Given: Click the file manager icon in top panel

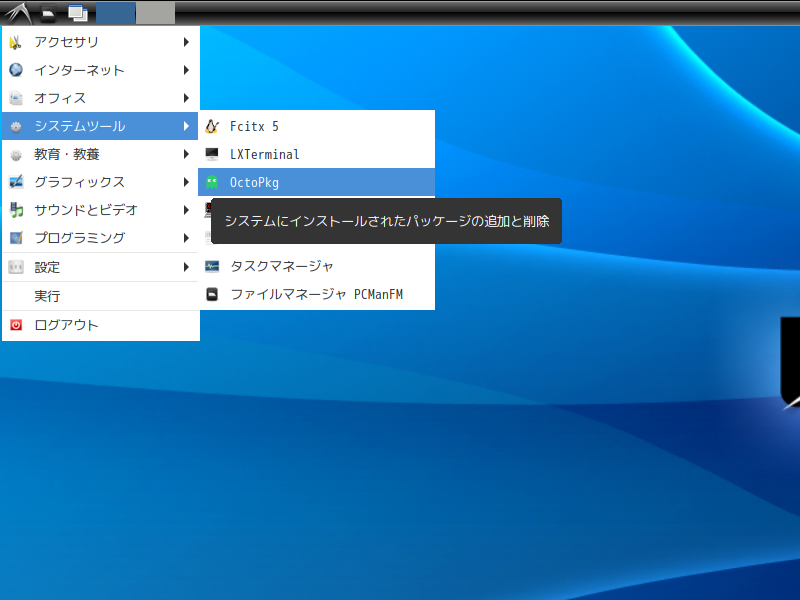Looking at the screenshot, I should 48,13.
